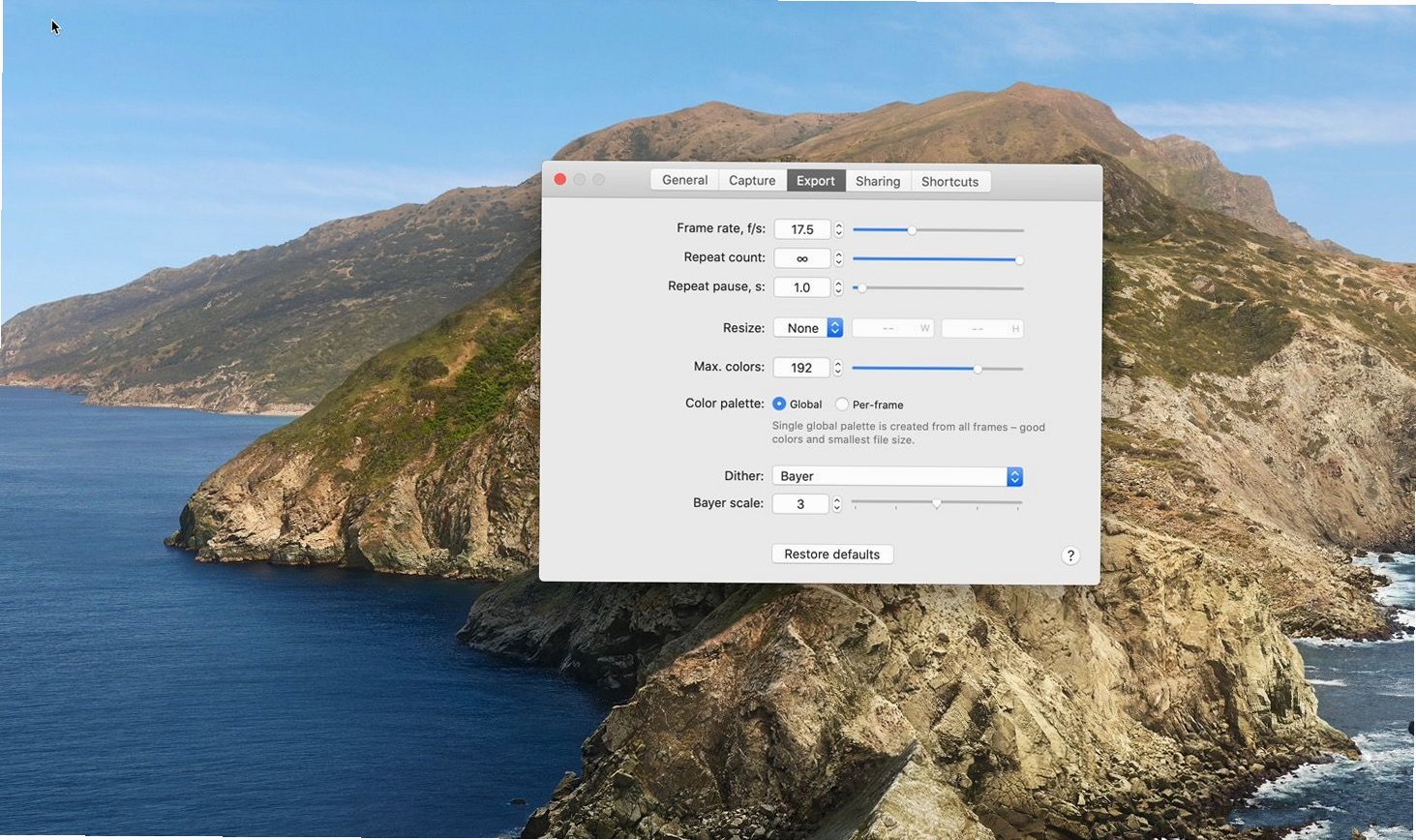This screenshot has height=840, width=1416.
Task: Switch to the General tab
Action: (684, 180)
